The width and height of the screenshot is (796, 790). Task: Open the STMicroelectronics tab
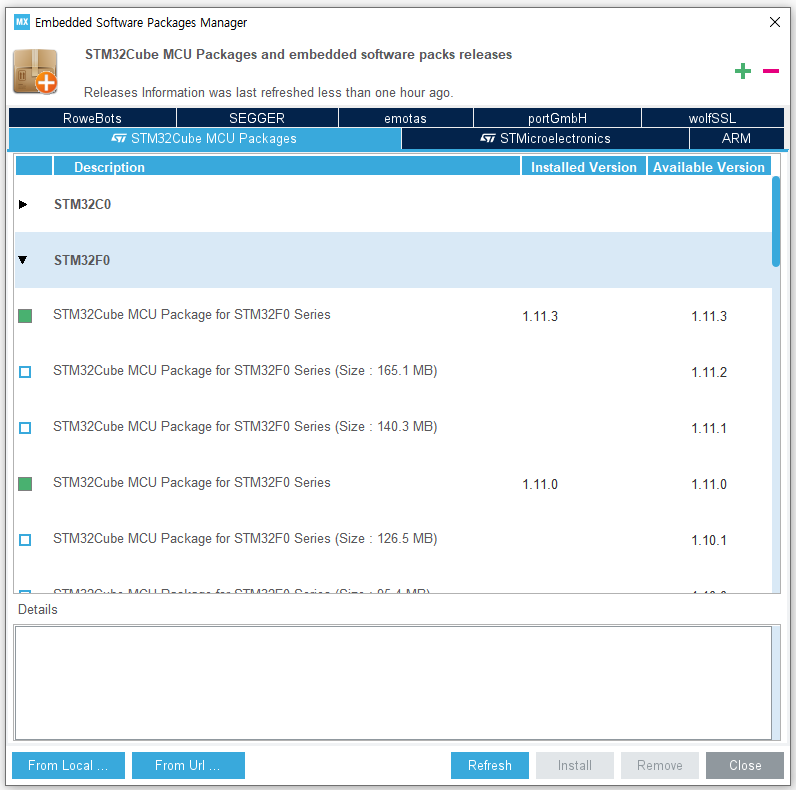click(545, 138)
